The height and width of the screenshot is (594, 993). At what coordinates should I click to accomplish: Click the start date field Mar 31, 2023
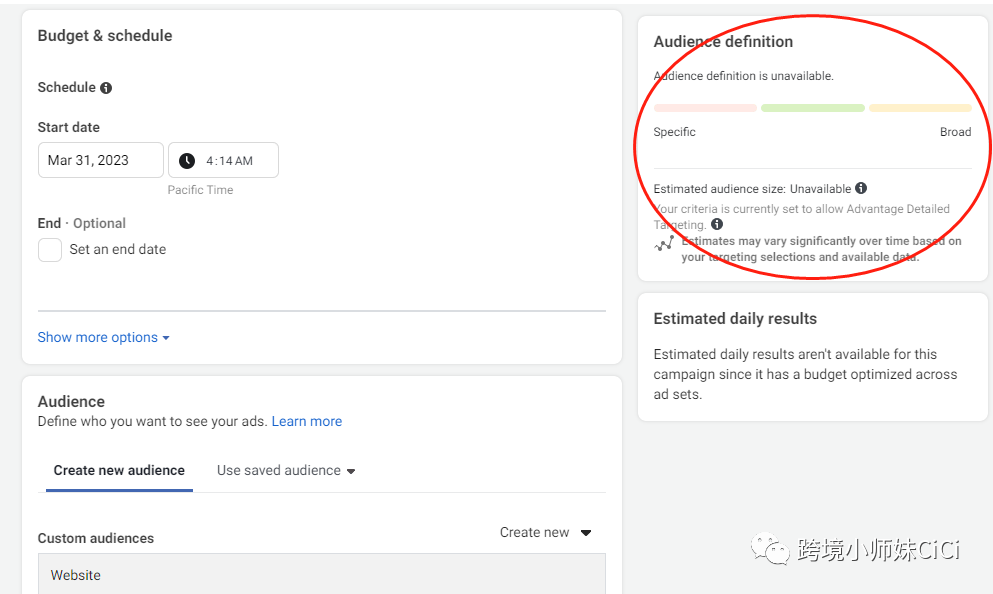pyautogui.click(x=100, y=161)
